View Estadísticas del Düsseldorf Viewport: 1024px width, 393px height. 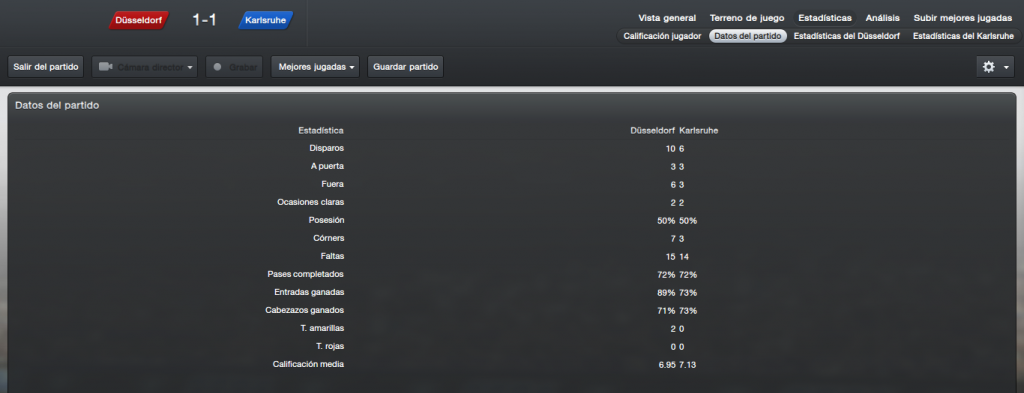pos(846,37)
